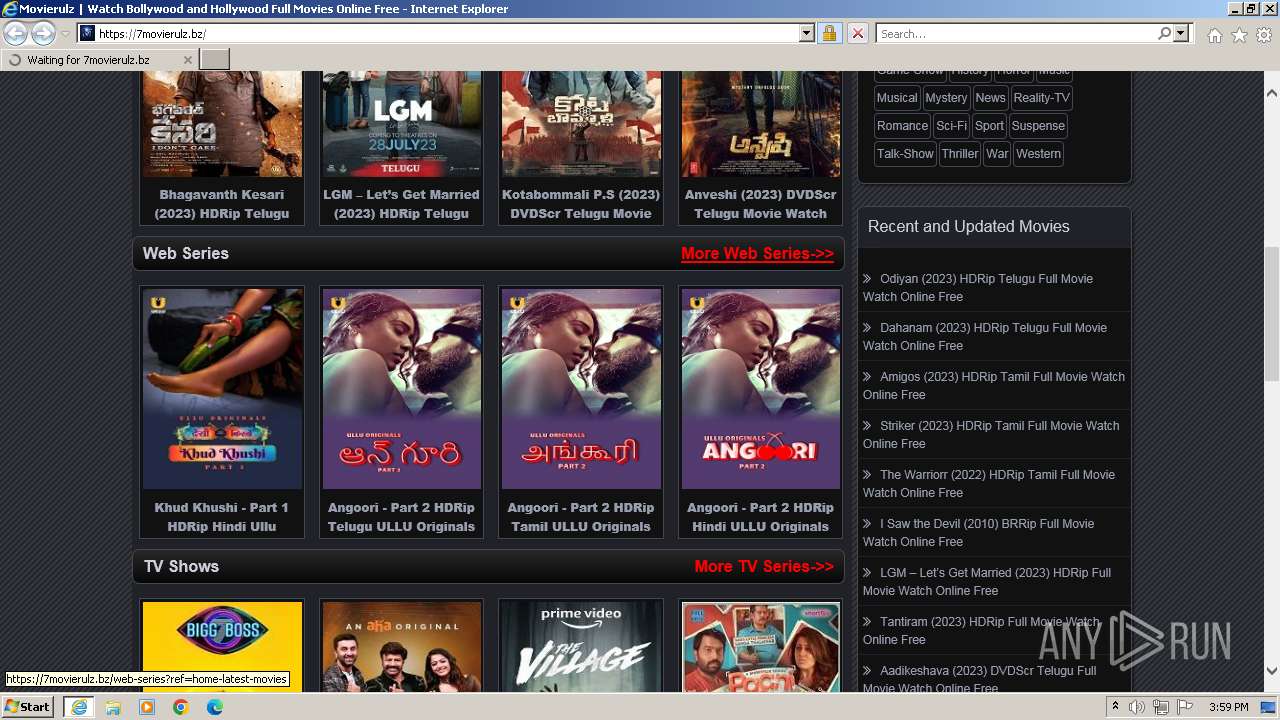
Task: Open the Khud Khushi Part 1 poster
Action: (x=222, y=389)
